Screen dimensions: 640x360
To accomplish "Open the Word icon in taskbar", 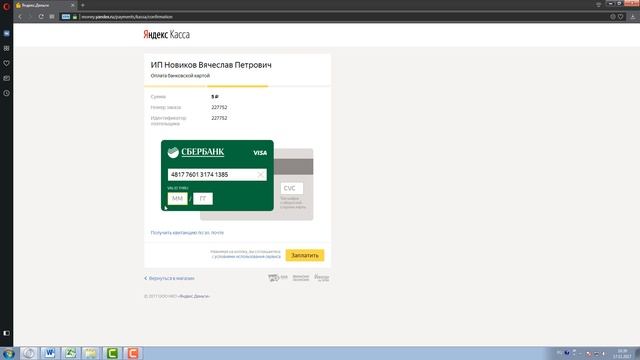I will coord(50,353).
